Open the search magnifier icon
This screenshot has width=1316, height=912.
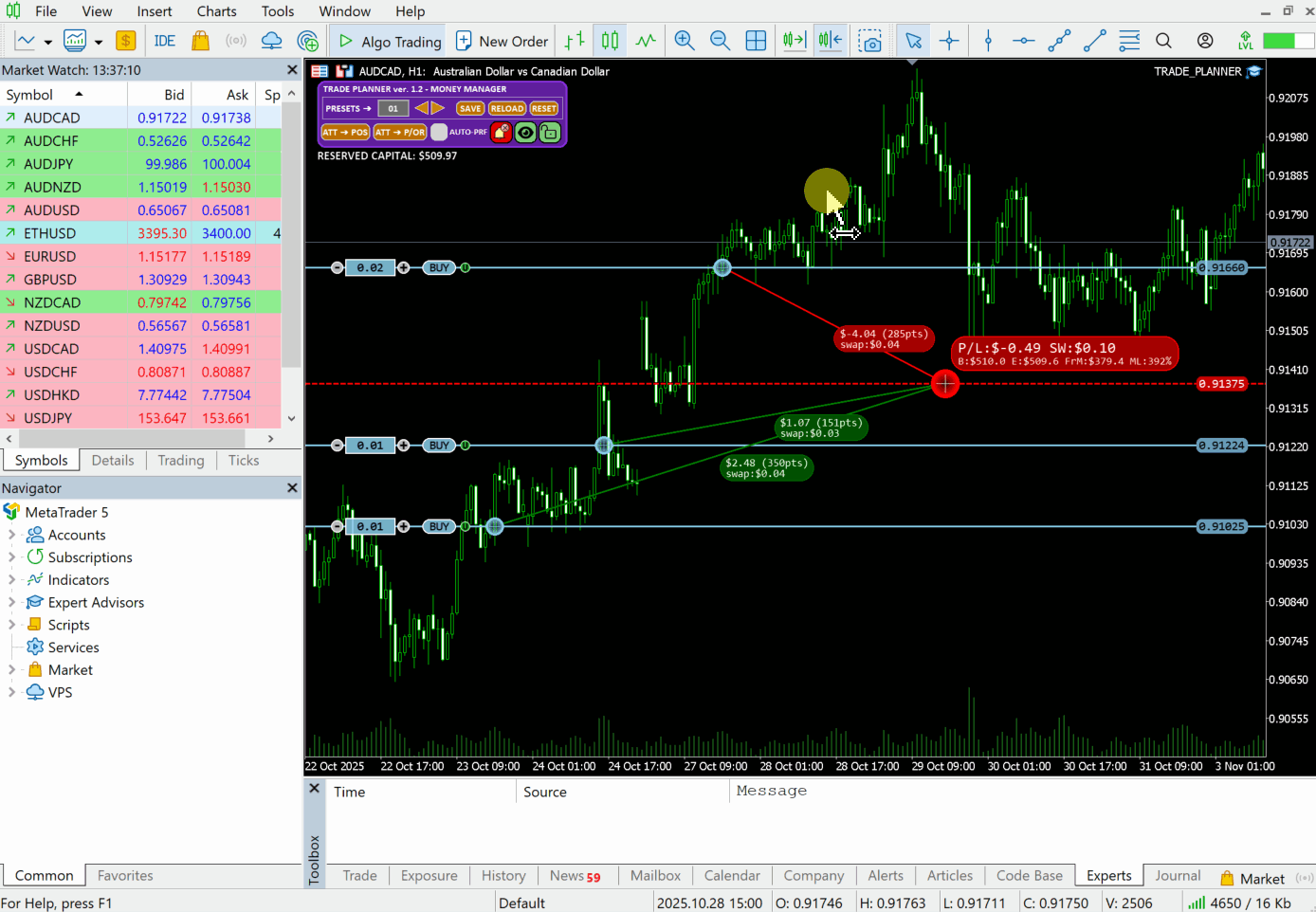pyautogui.click(x=1163, y=41)
